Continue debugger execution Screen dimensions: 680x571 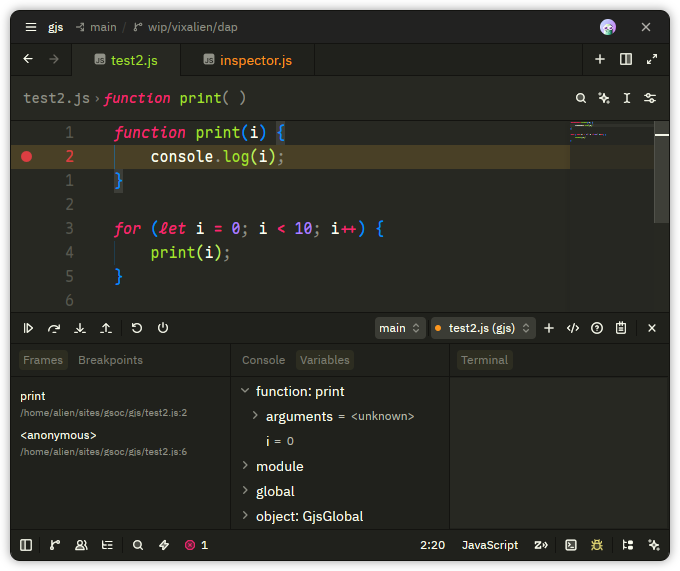coord(28,328)
